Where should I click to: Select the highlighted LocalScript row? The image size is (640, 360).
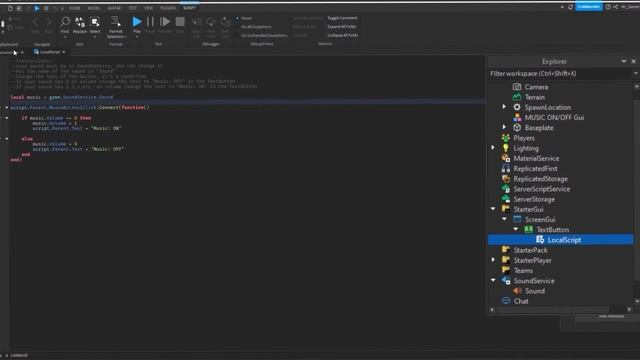click(560, 240)
